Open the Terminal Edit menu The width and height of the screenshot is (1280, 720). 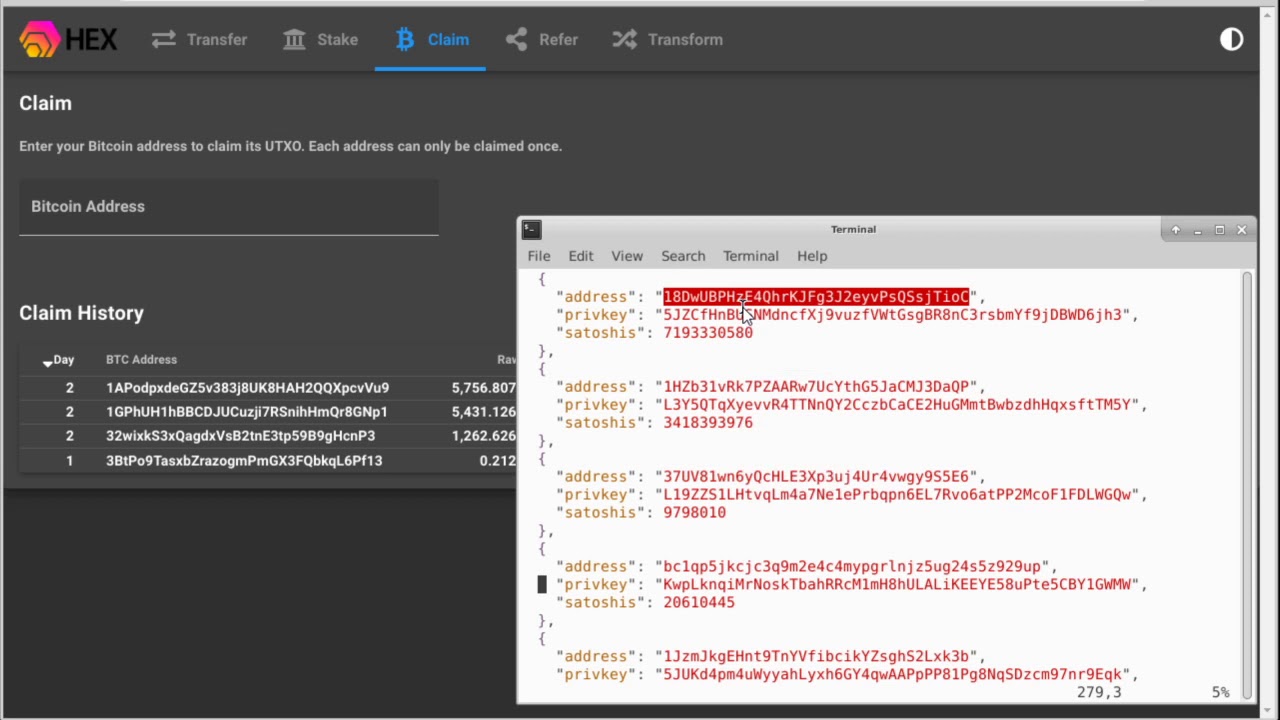581,256
